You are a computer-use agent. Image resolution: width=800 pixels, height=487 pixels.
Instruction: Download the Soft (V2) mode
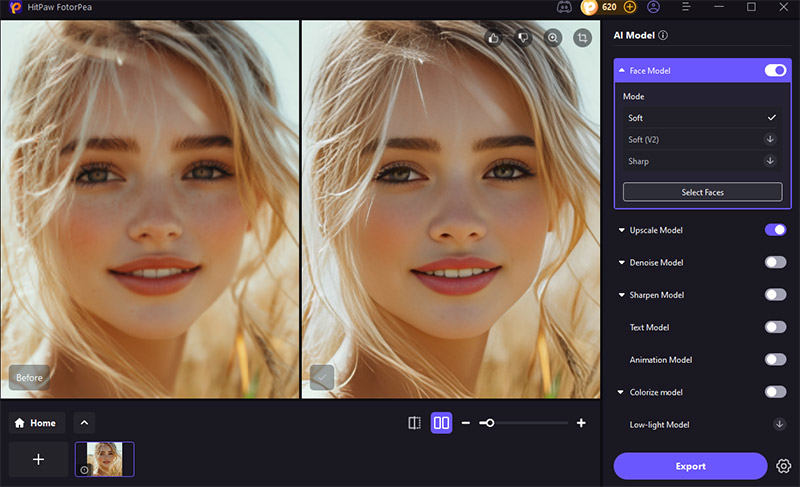pyautogui.click(x=770, y=139)
